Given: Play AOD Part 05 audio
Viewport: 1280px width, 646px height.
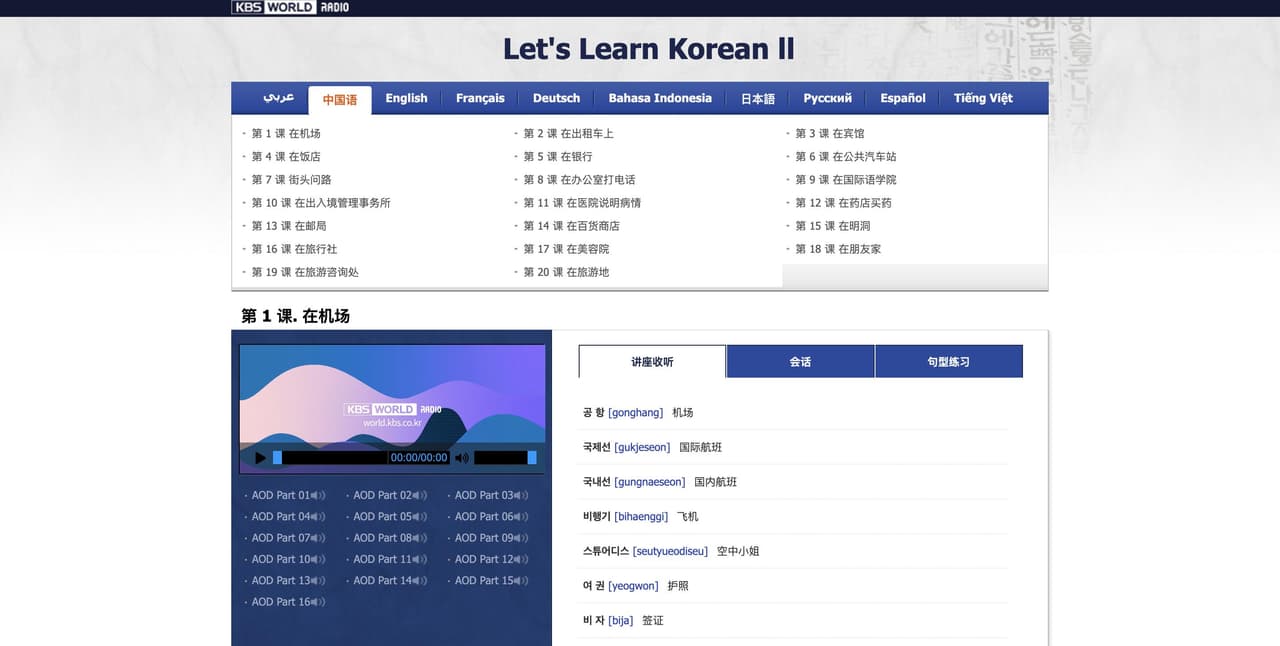Looking at the screenshot, I should 388,516.
